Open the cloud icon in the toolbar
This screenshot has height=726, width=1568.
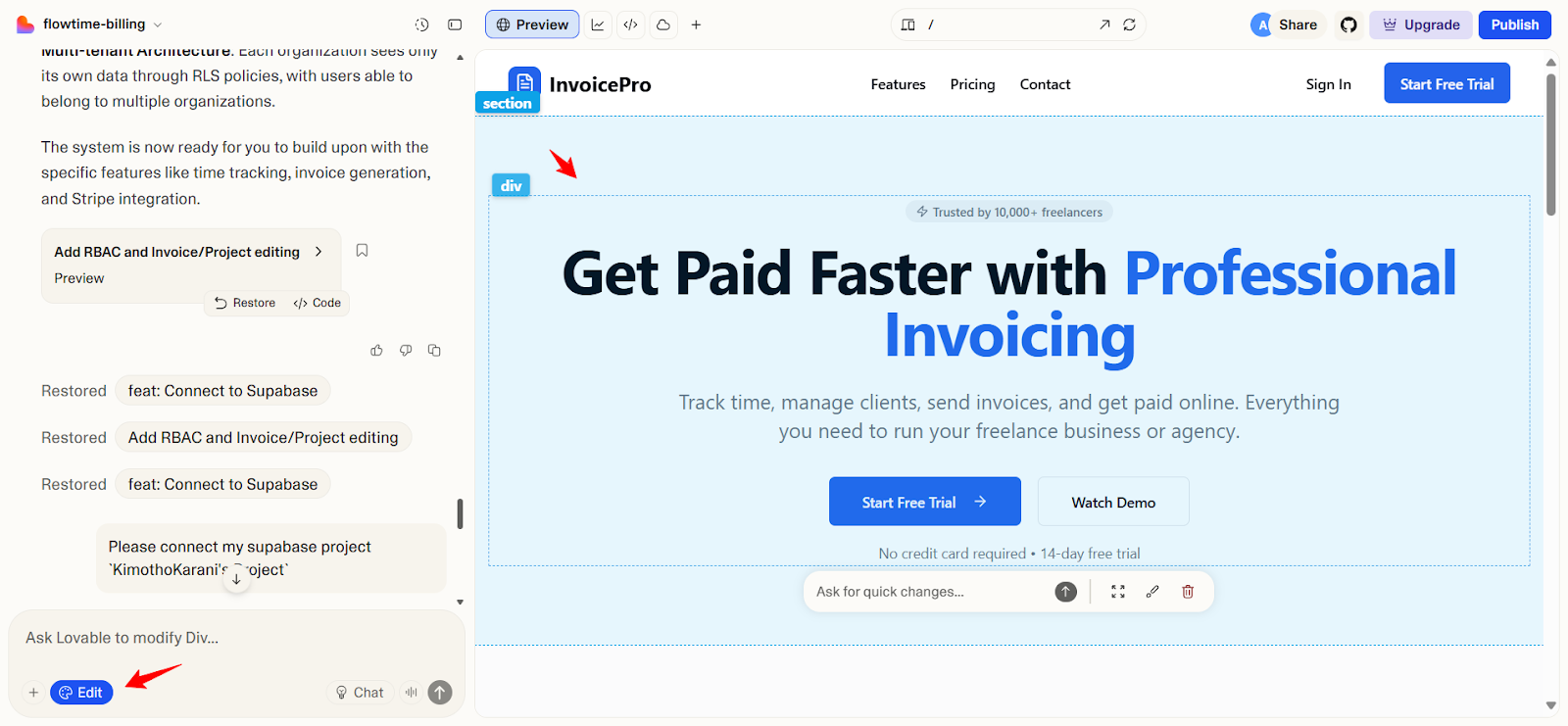(663, 24)
